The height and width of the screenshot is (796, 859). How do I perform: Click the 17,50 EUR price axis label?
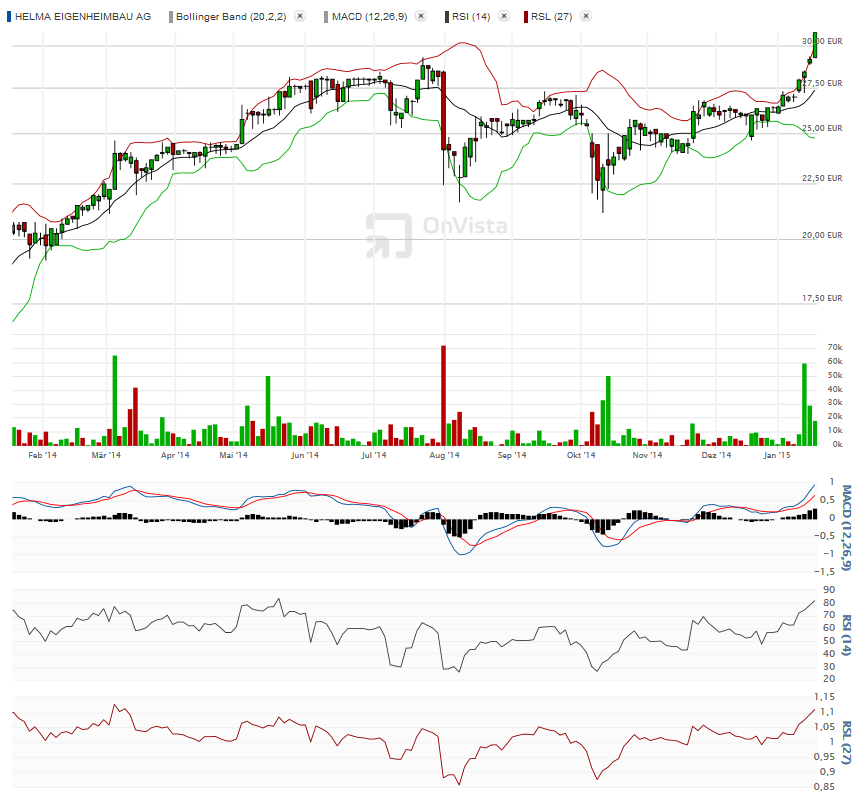[x=822, y=298]
